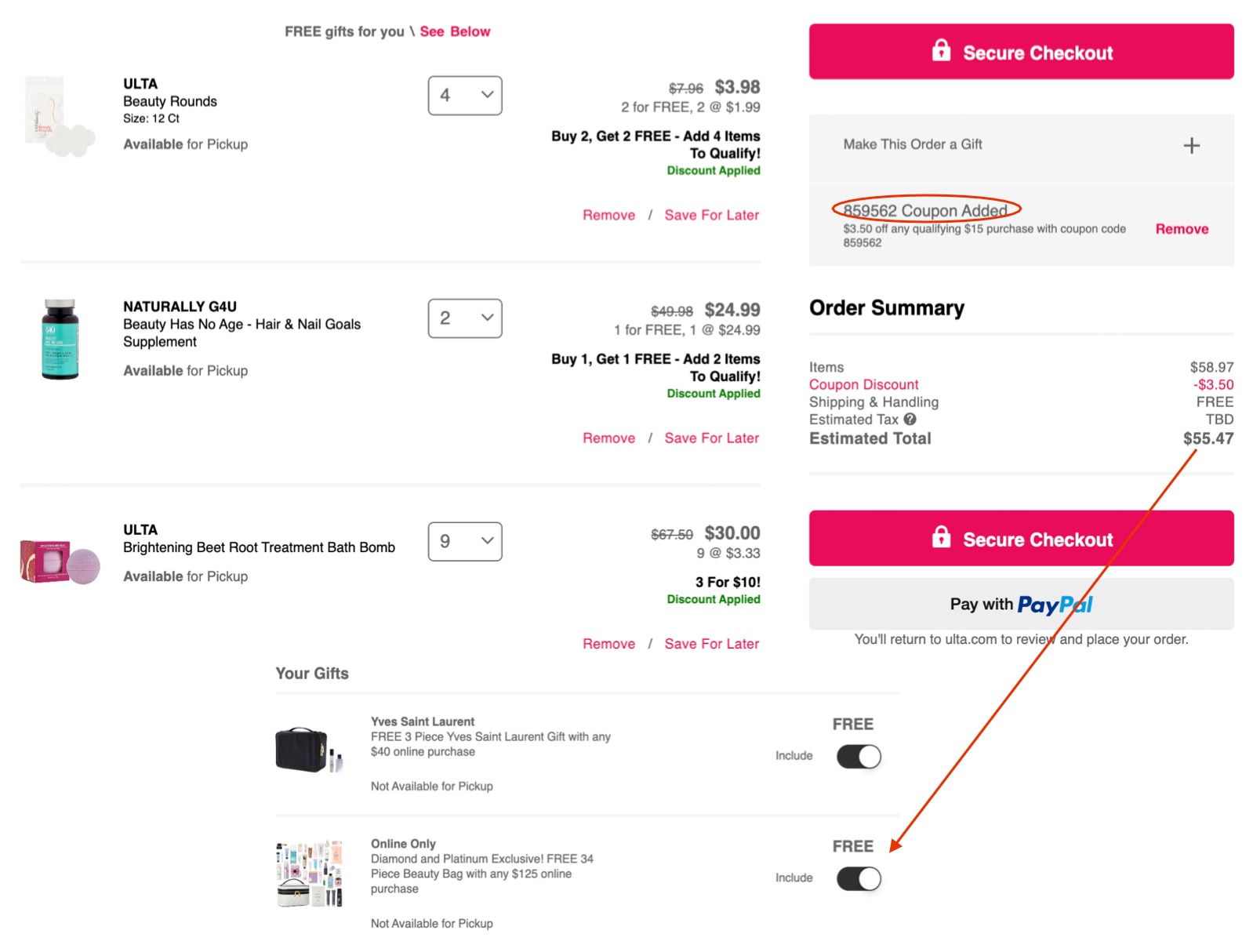Save Beauty Rounds for later
The image size is (1253, 952).
711,215
